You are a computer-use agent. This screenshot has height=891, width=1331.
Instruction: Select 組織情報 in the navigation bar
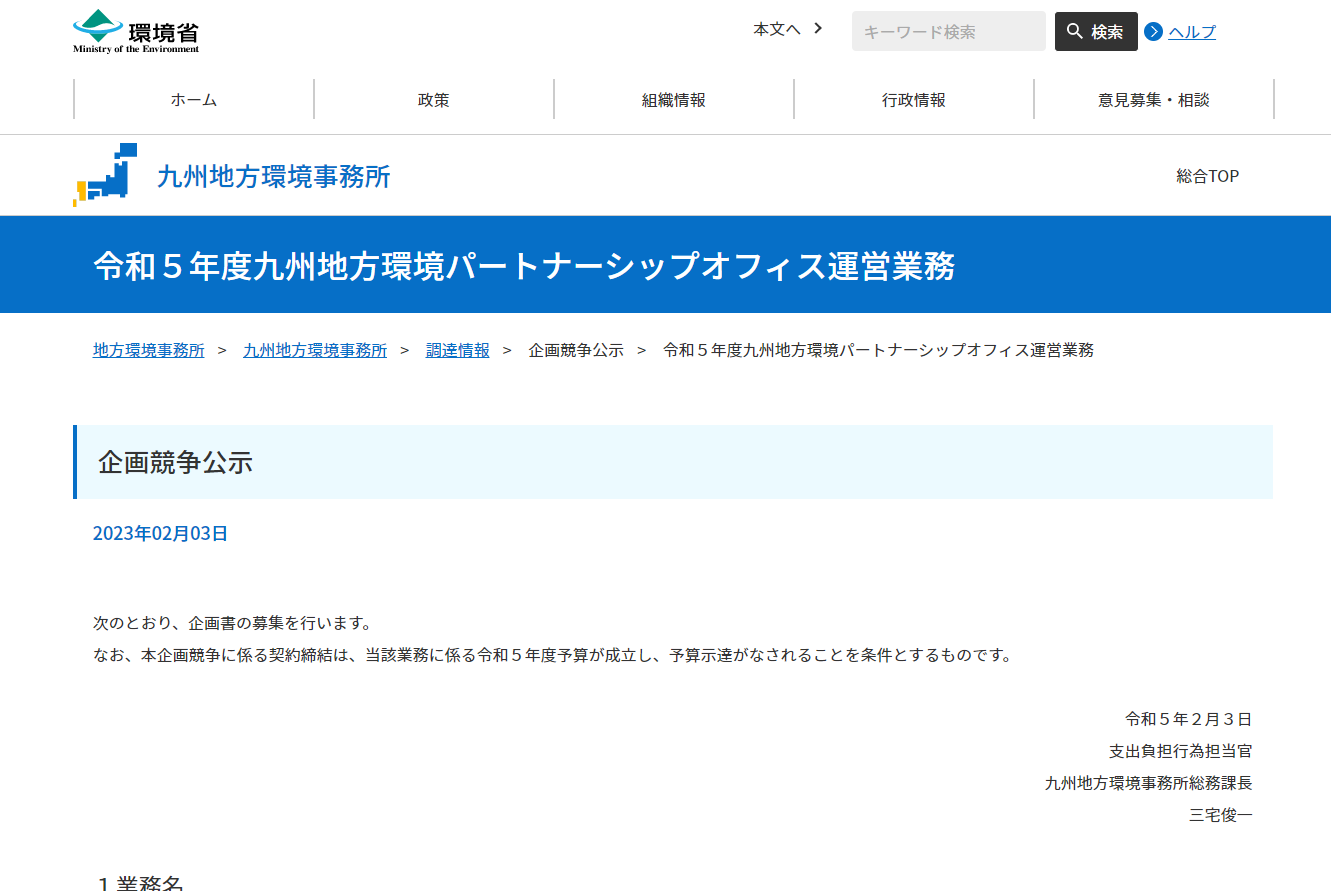[674, 100]
